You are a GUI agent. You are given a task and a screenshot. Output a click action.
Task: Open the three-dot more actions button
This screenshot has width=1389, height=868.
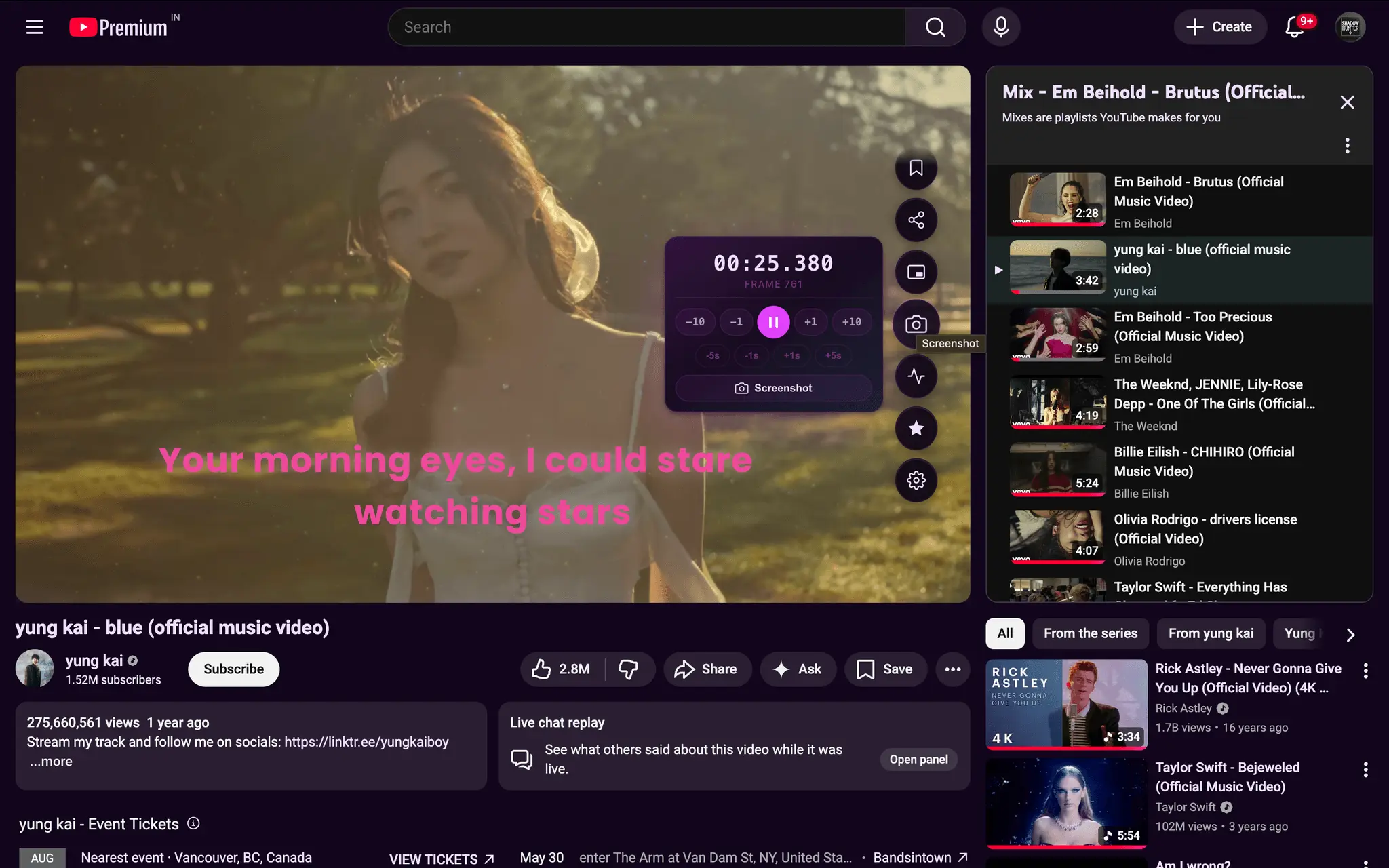point(953,669)
